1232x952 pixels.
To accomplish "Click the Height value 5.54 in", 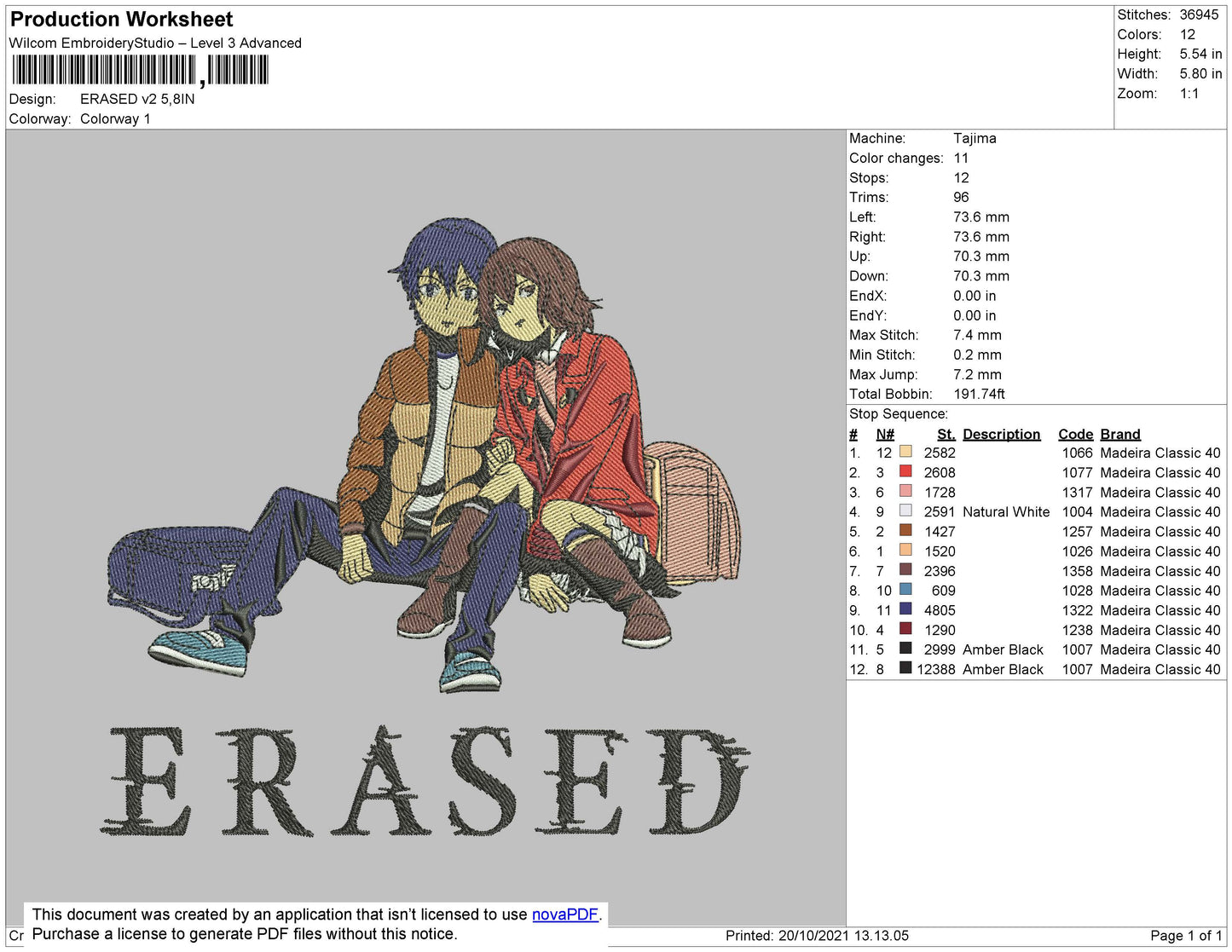I will (1200, 54).
